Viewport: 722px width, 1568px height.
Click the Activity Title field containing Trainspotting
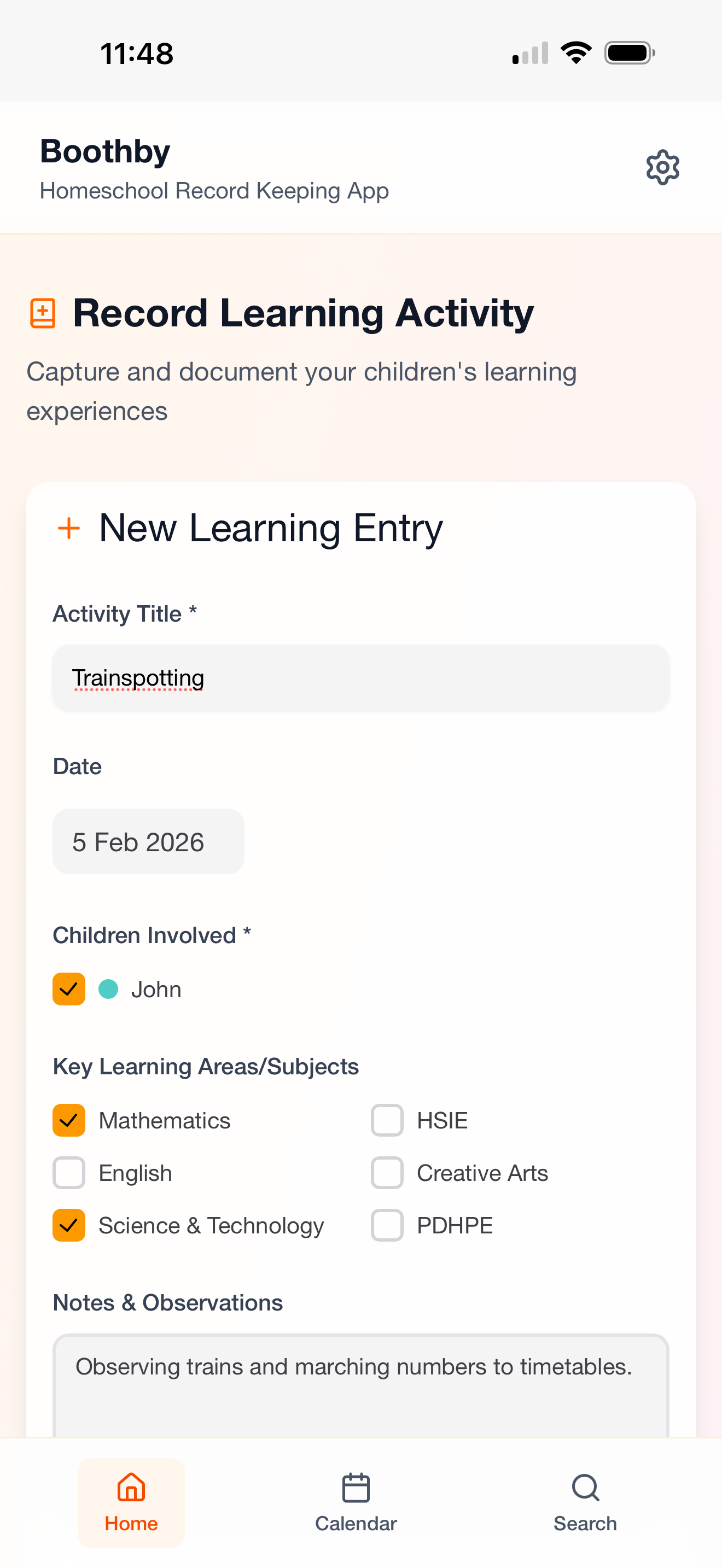point(361,678)
